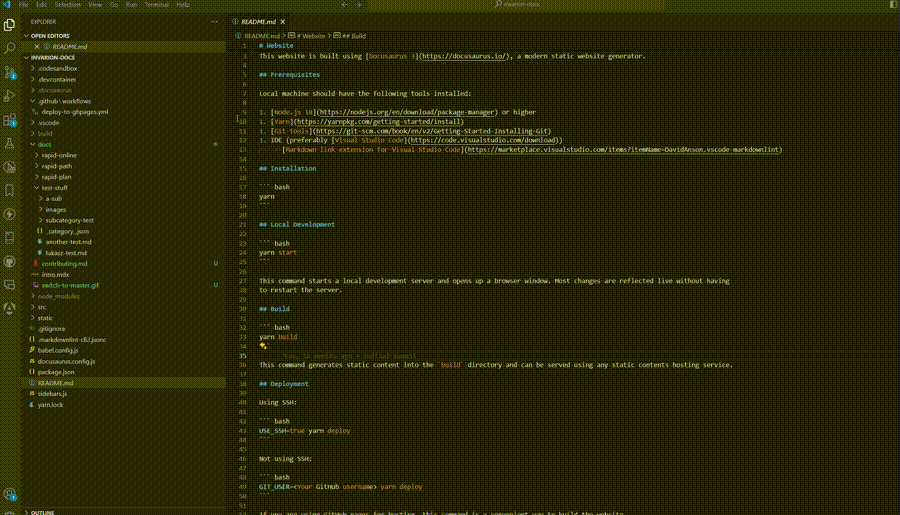Open lukasz-test.md in Explorer
Screen dimensions: 900x515
click(x=66, y=253)
